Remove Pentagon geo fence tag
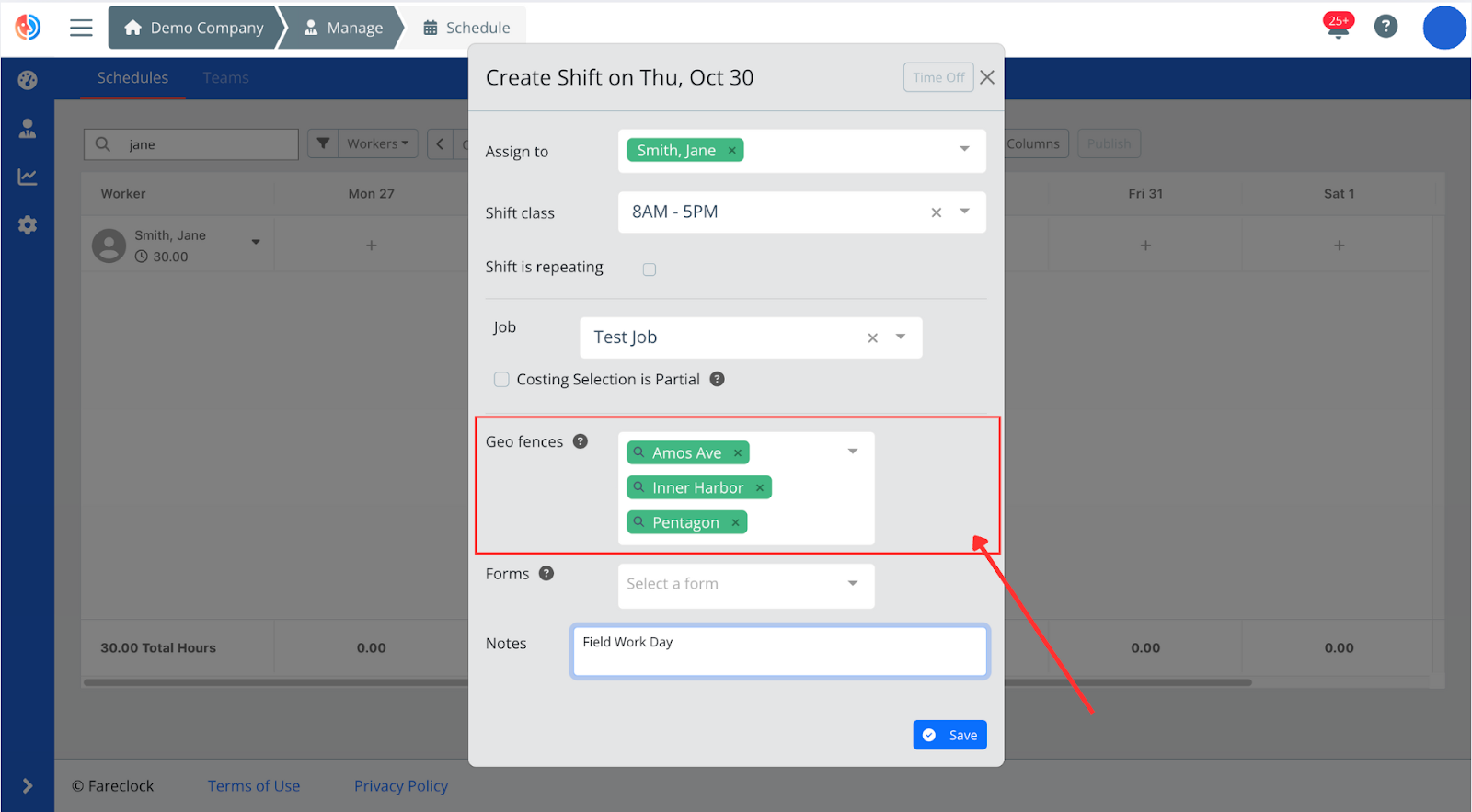Image resolution: width=1472 pixels, height=812 pixels. point(736,523)
